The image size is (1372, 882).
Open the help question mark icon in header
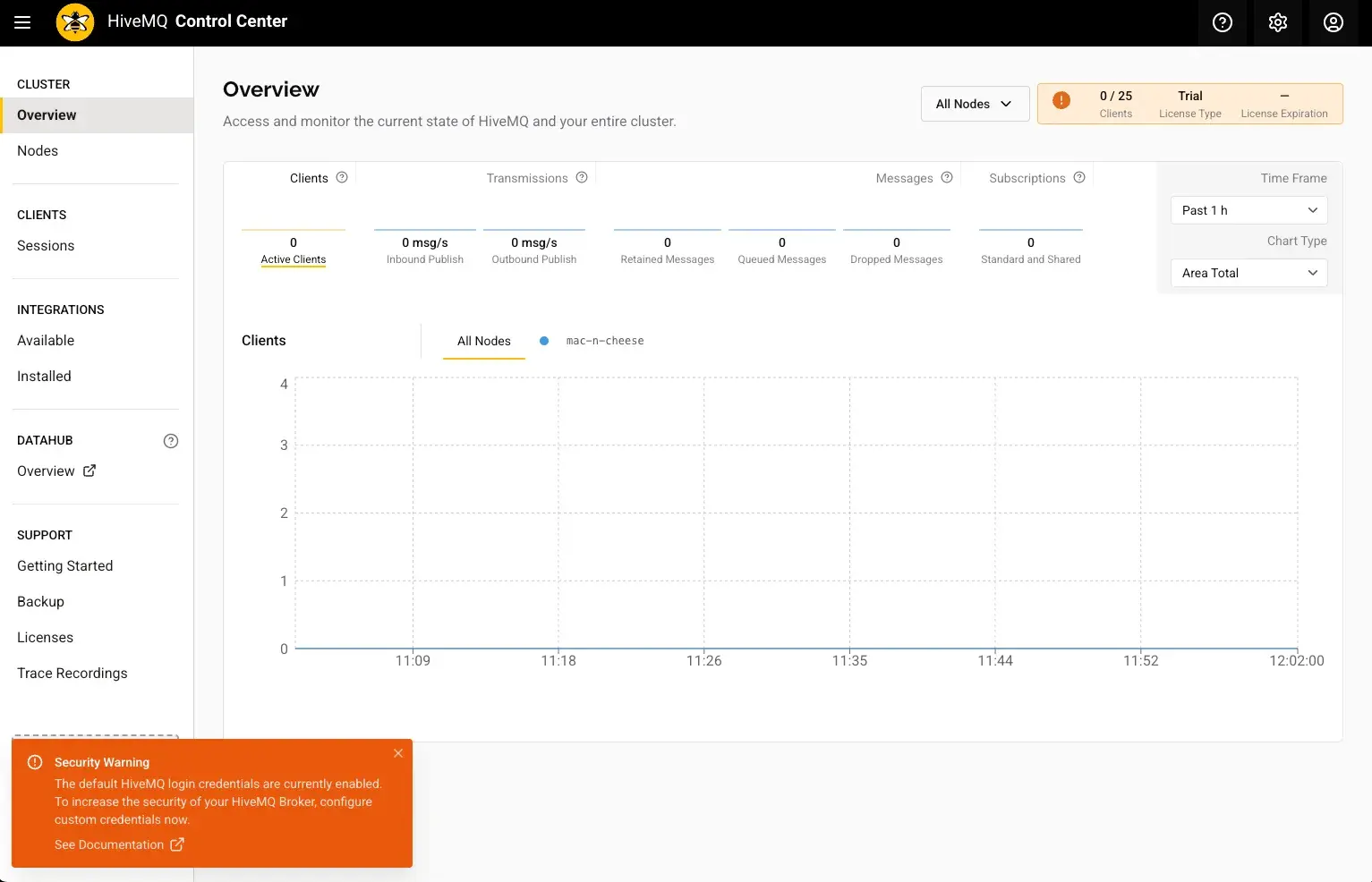1223,22
